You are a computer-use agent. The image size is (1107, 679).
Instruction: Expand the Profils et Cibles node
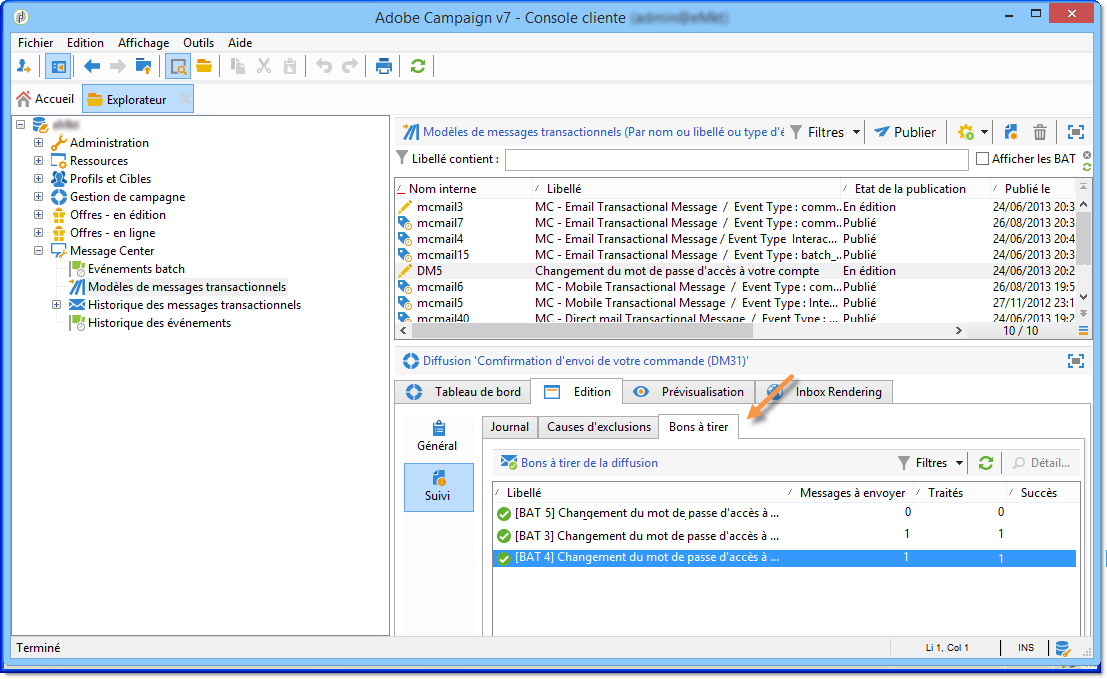39,179
